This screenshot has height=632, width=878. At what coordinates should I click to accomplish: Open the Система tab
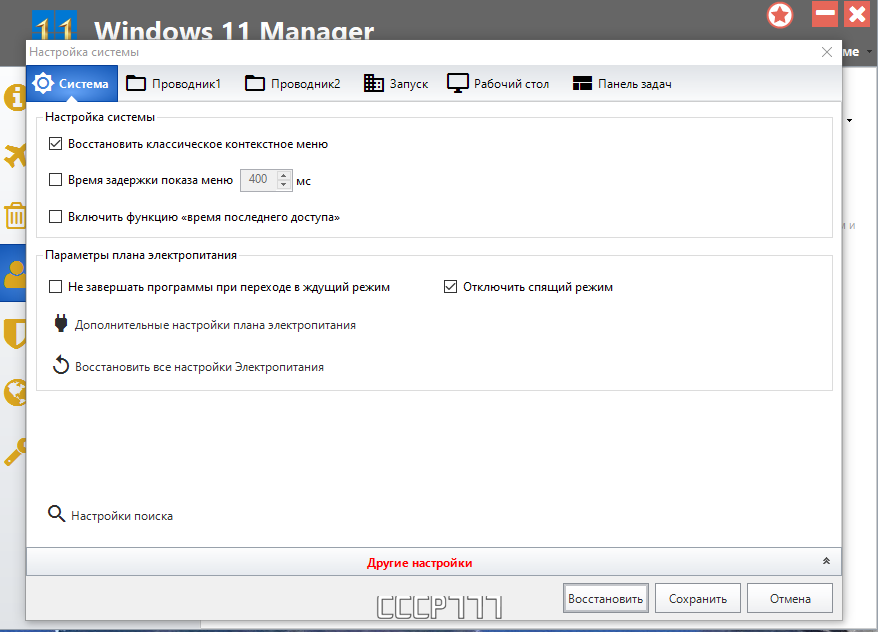[72, 83]
